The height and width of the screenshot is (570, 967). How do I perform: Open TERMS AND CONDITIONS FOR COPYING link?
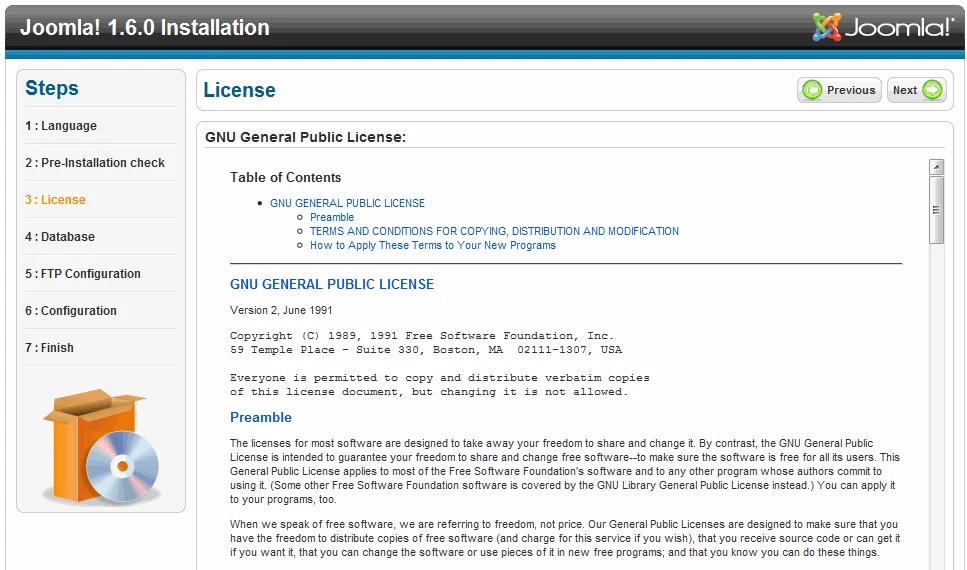[494, 231]
